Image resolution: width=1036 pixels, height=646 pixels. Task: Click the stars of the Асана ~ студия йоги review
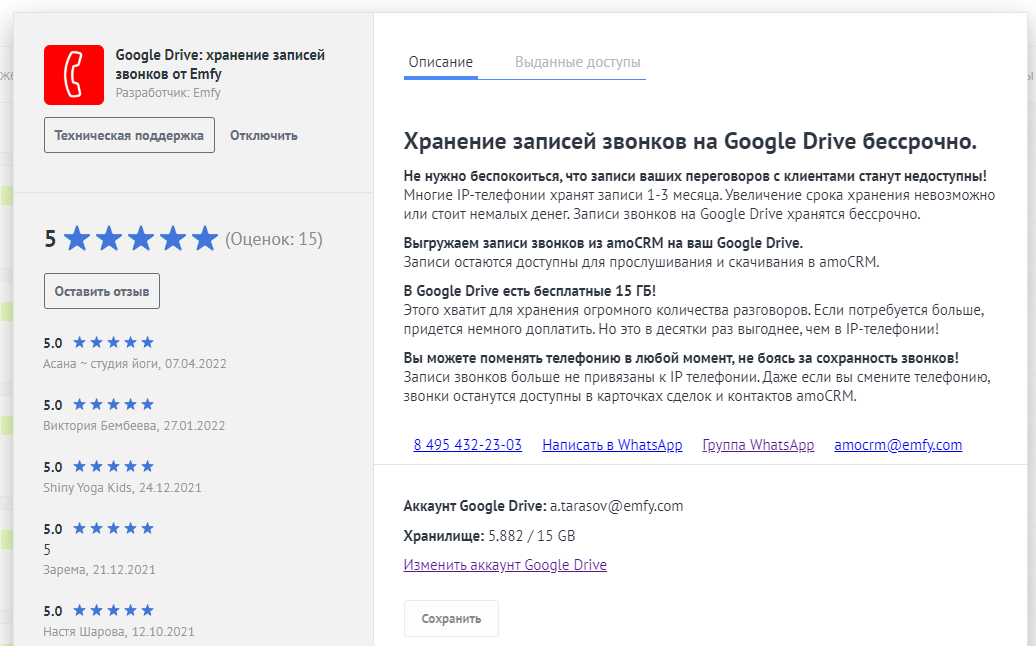click(114, 342)
